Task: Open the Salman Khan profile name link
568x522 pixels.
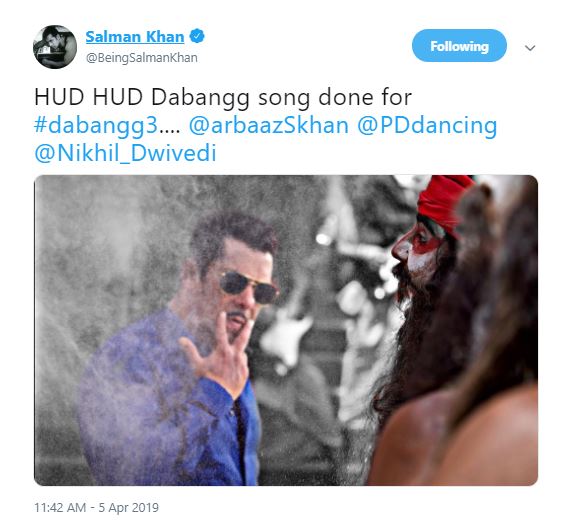Action: 135,37
